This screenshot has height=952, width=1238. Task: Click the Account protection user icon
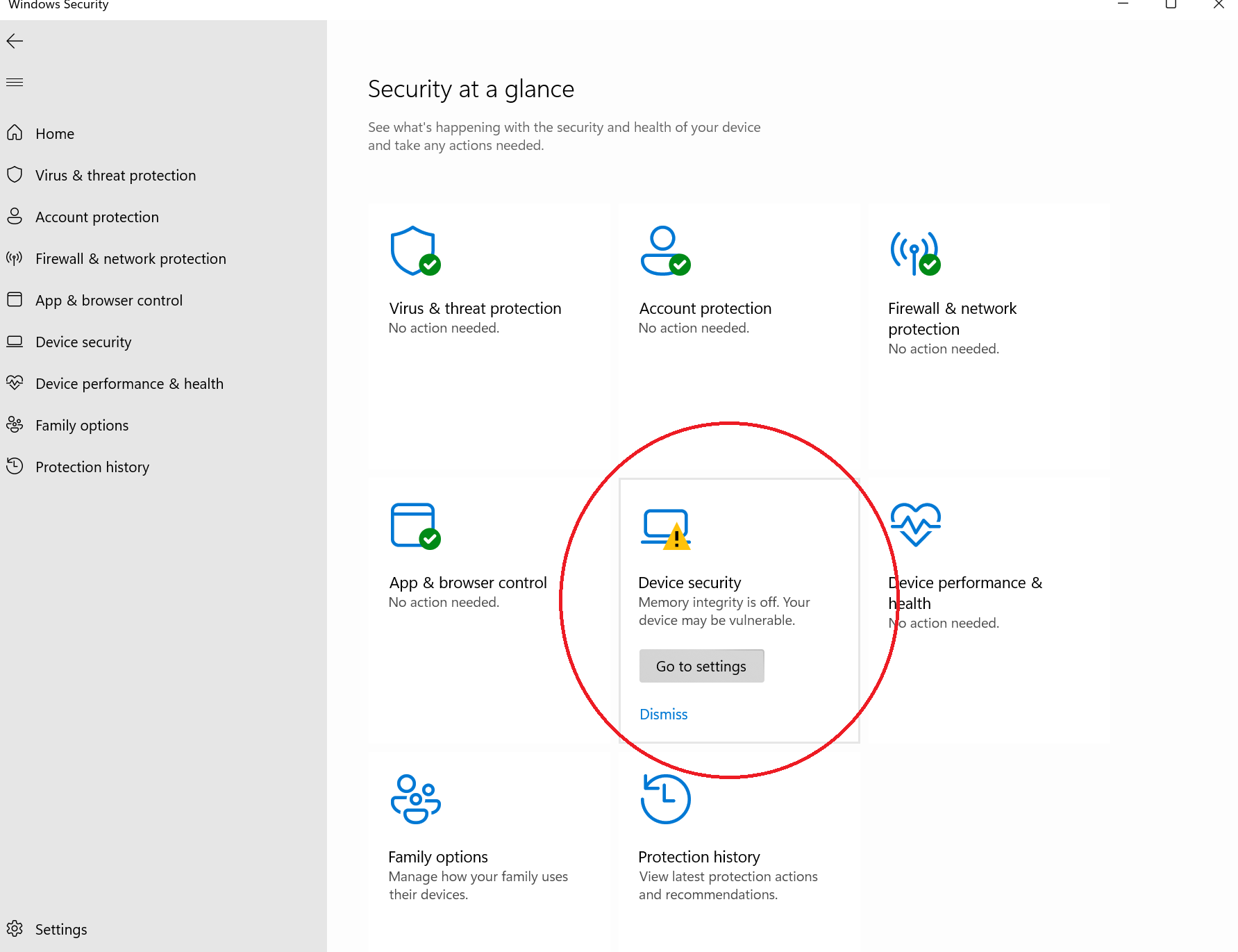tap(664, 251)
